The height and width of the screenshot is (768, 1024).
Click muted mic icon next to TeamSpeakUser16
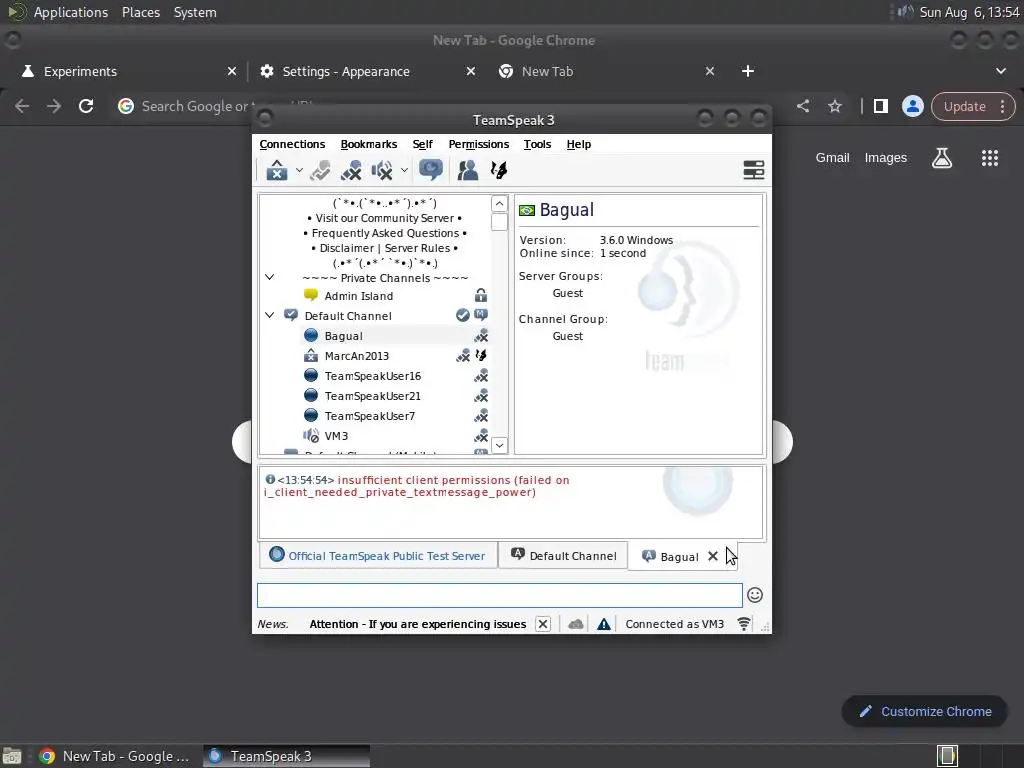[481, 376]
